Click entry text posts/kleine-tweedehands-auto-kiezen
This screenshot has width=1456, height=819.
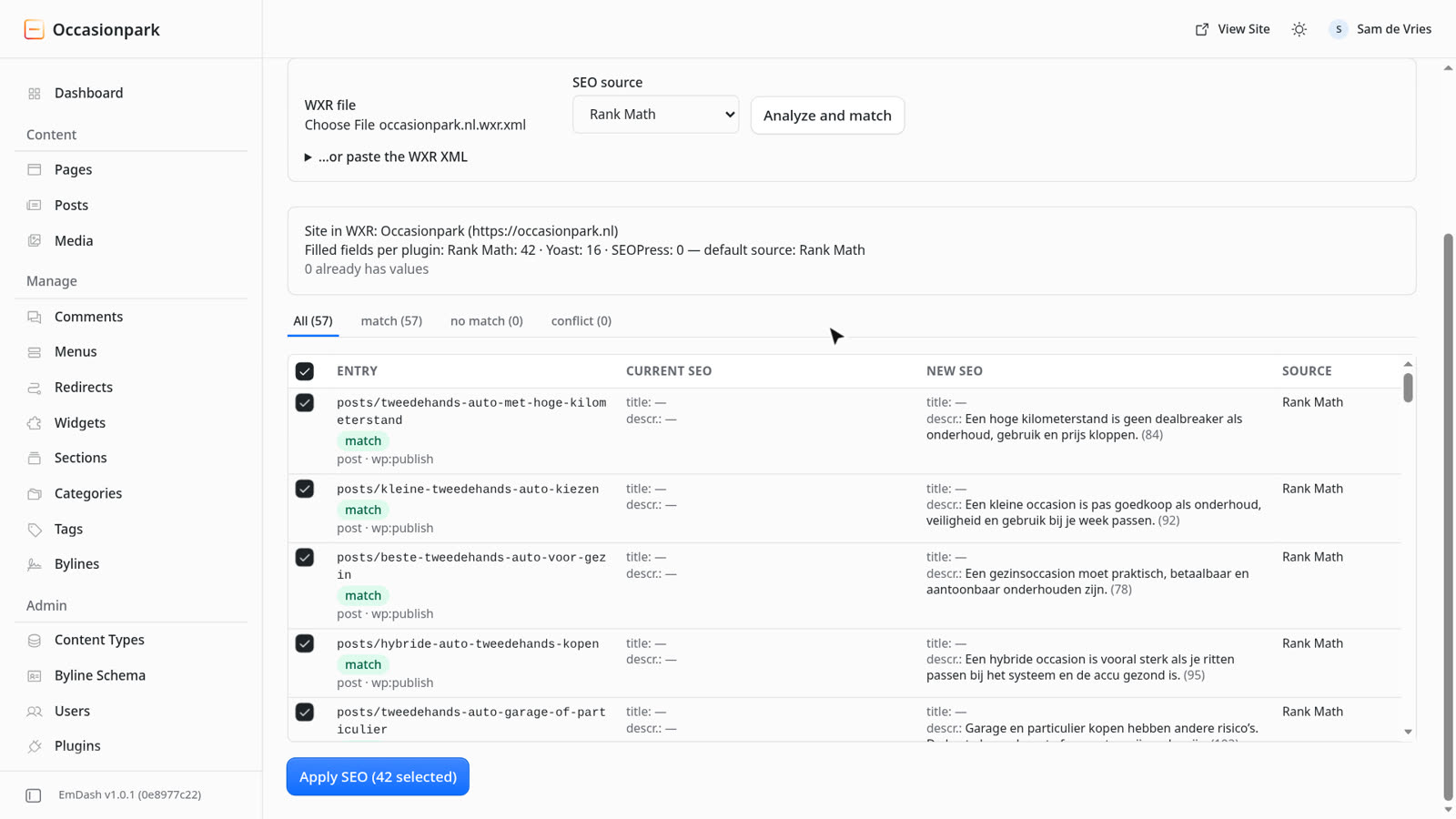[468, 490]
